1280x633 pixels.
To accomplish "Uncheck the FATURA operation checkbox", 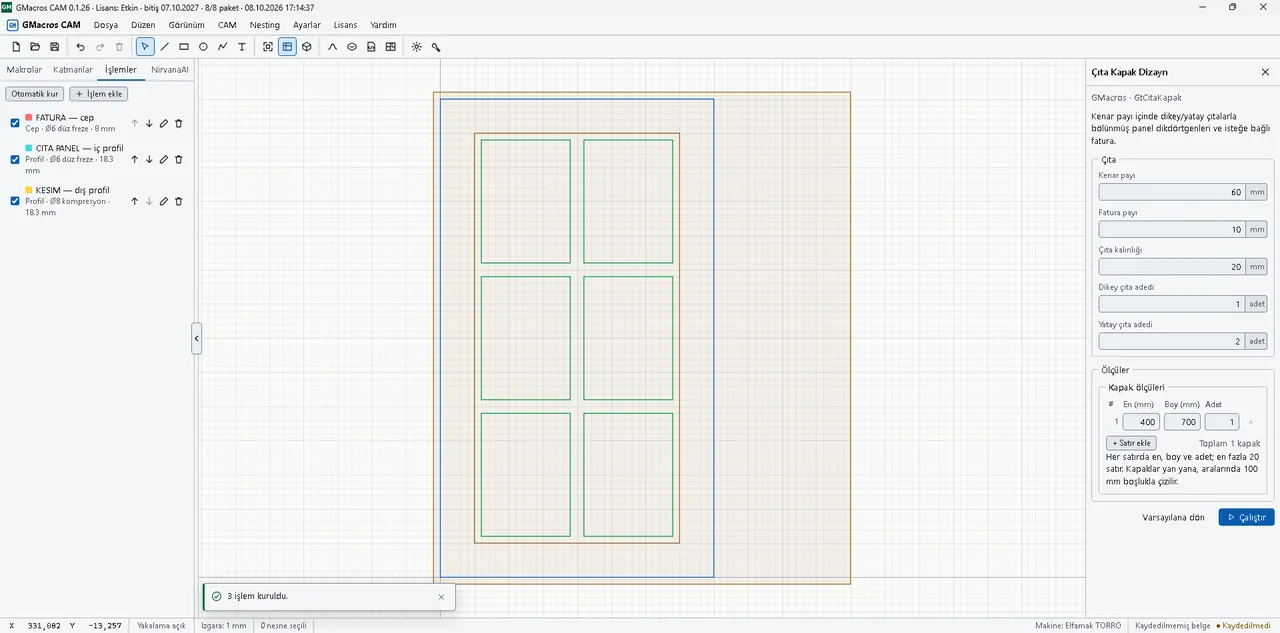I will coord(15,123).
